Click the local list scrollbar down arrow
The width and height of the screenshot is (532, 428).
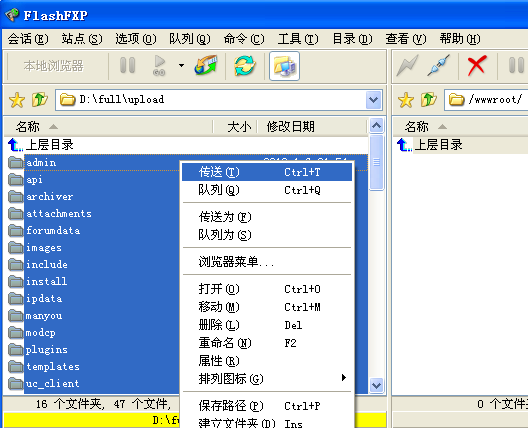pyautogui.click(x=376, y=386)
